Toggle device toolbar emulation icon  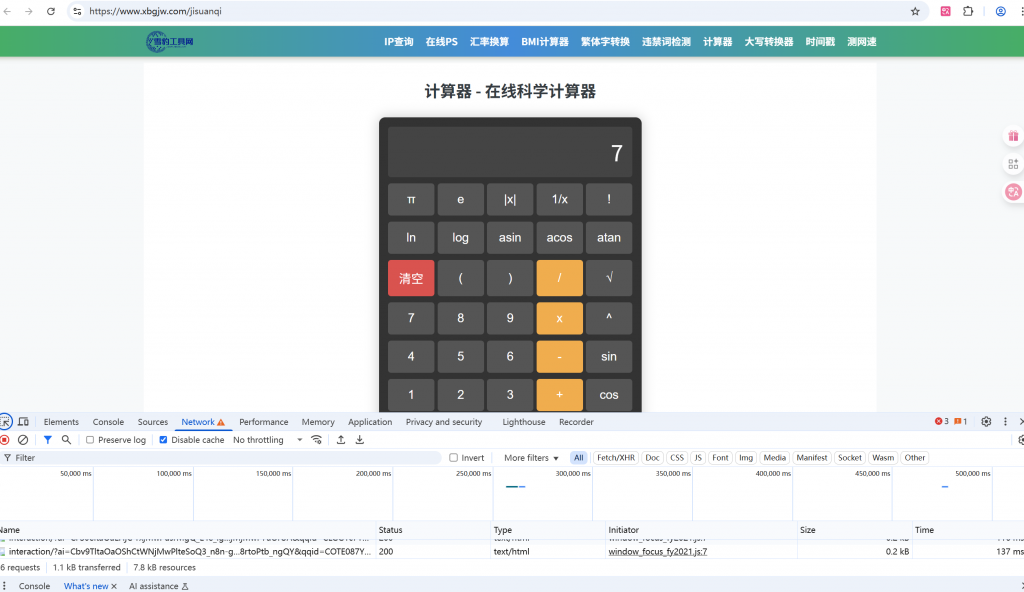(x=23, y=422)
